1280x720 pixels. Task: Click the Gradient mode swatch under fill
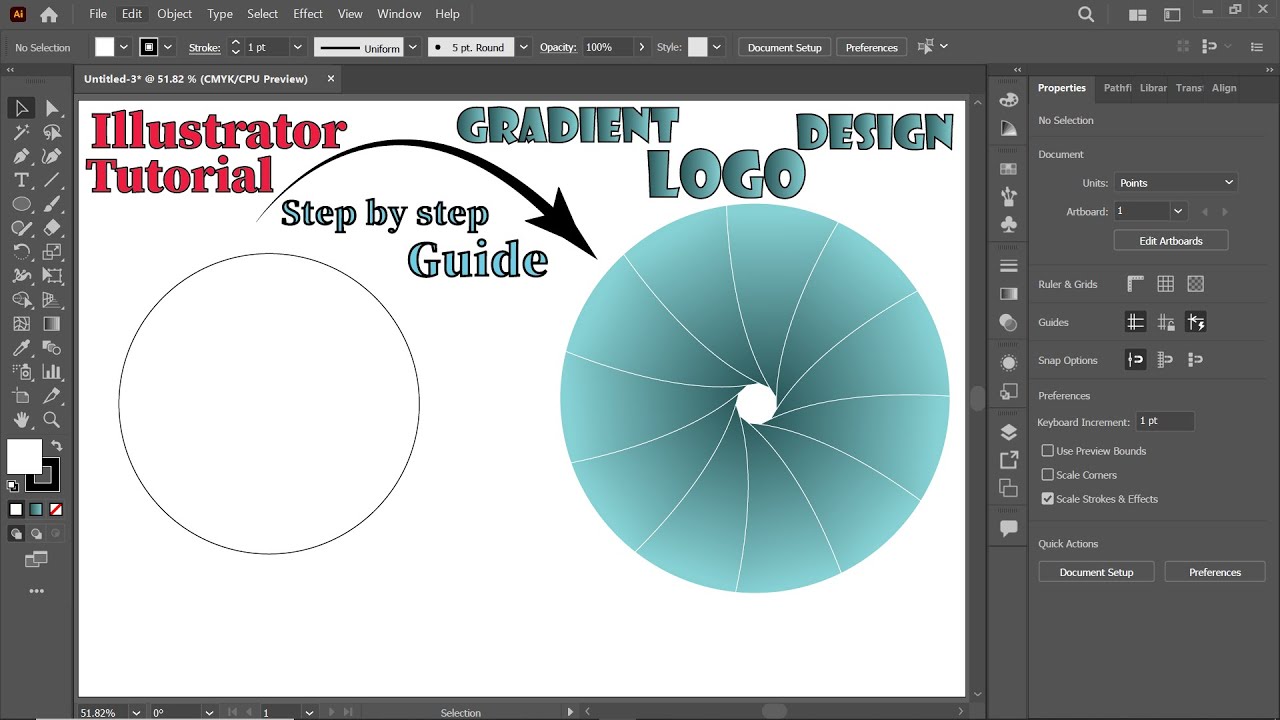click(x=36, y=509)
